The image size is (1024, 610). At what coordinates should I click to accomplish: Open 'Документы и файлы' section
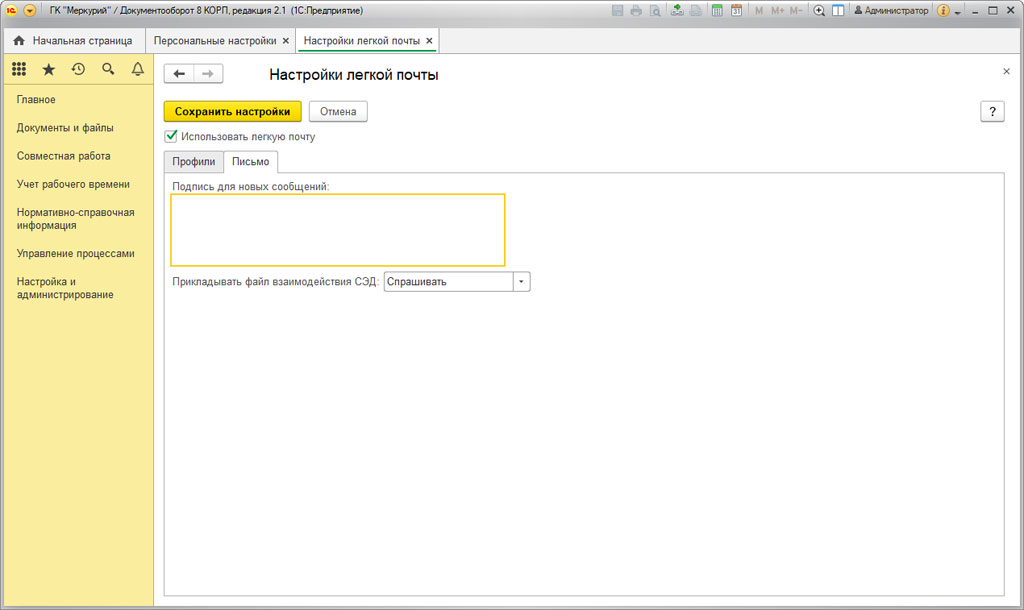[x=65, y=128]
